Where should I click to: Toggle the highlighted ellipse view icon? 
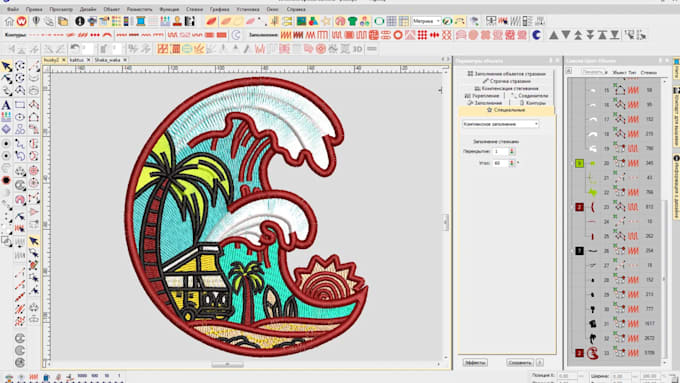pos(187,49)
